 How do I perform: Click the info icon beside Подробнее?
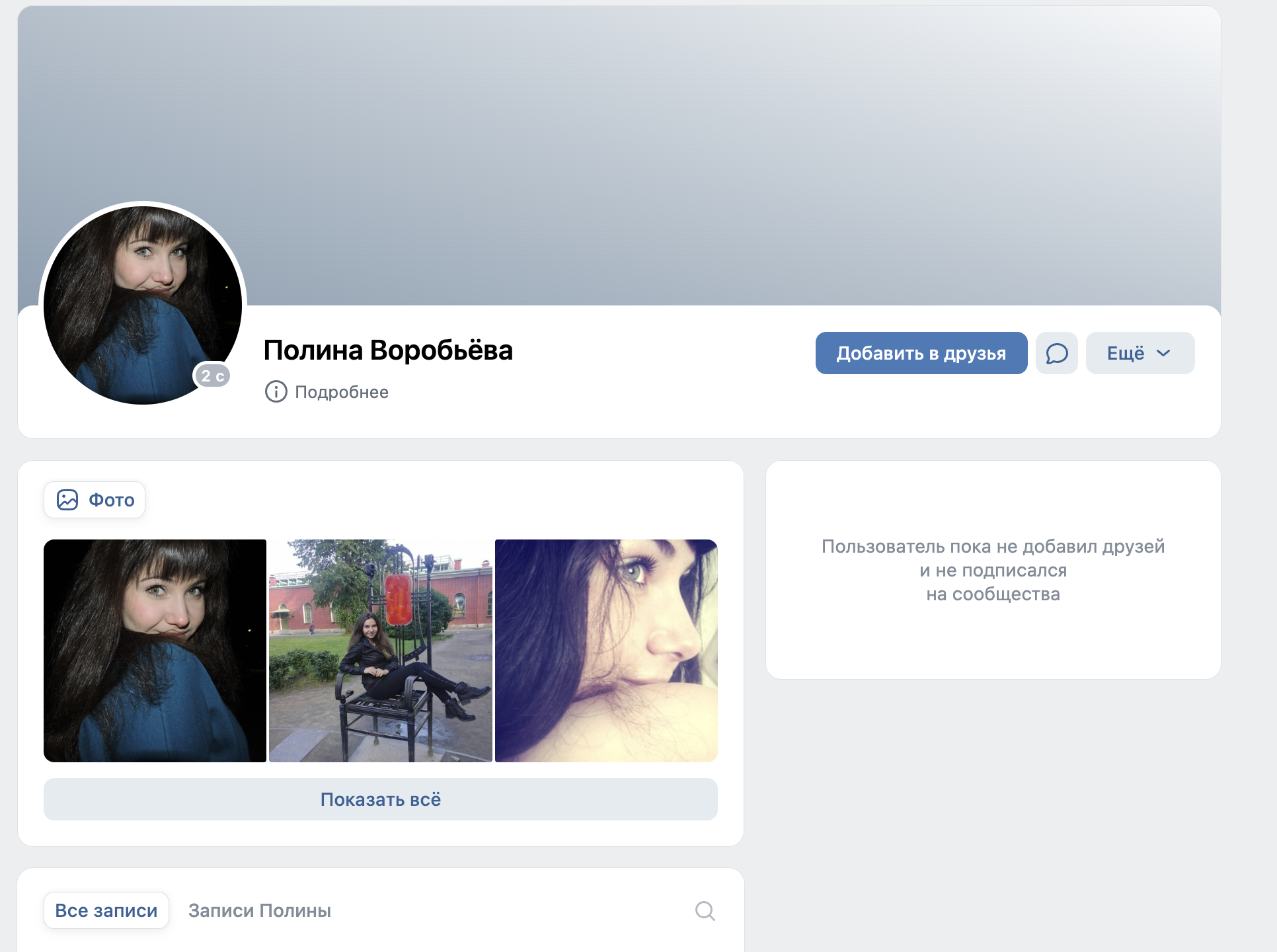tap(276, 391)
